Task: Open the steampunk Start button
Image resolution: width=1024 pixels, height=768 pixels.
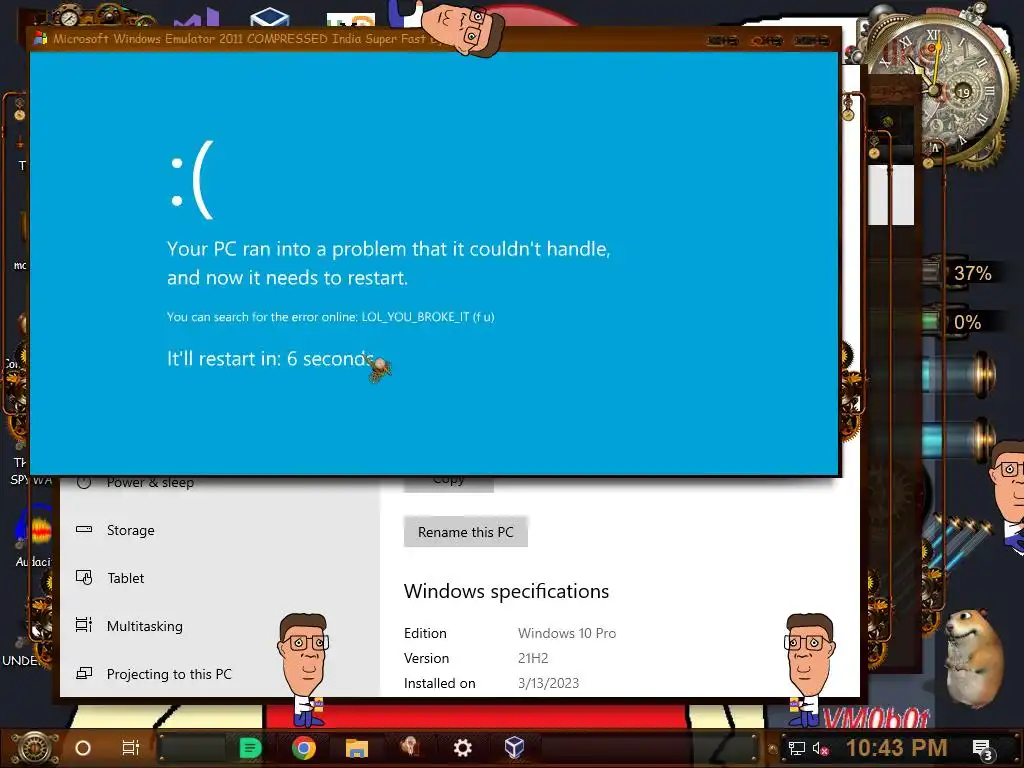Action: tap(35, 748)
